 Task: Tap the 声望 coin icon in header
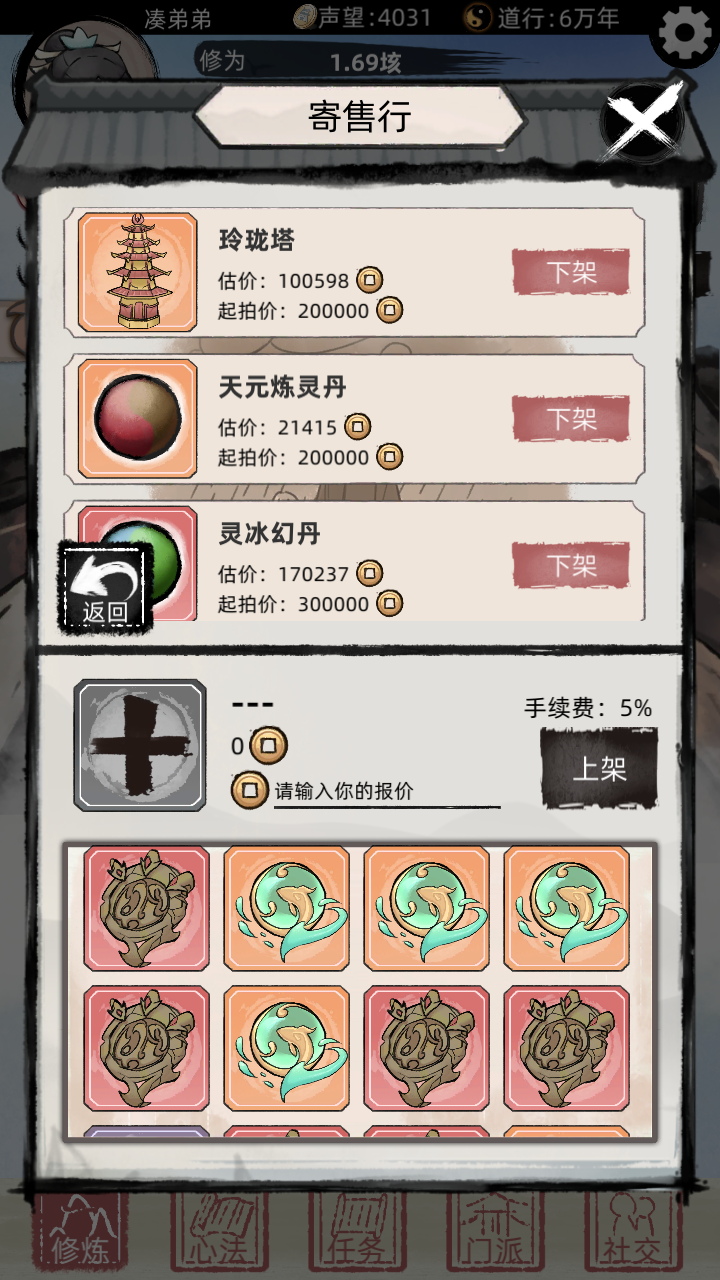pyautogui.click(x=304, y=17)
